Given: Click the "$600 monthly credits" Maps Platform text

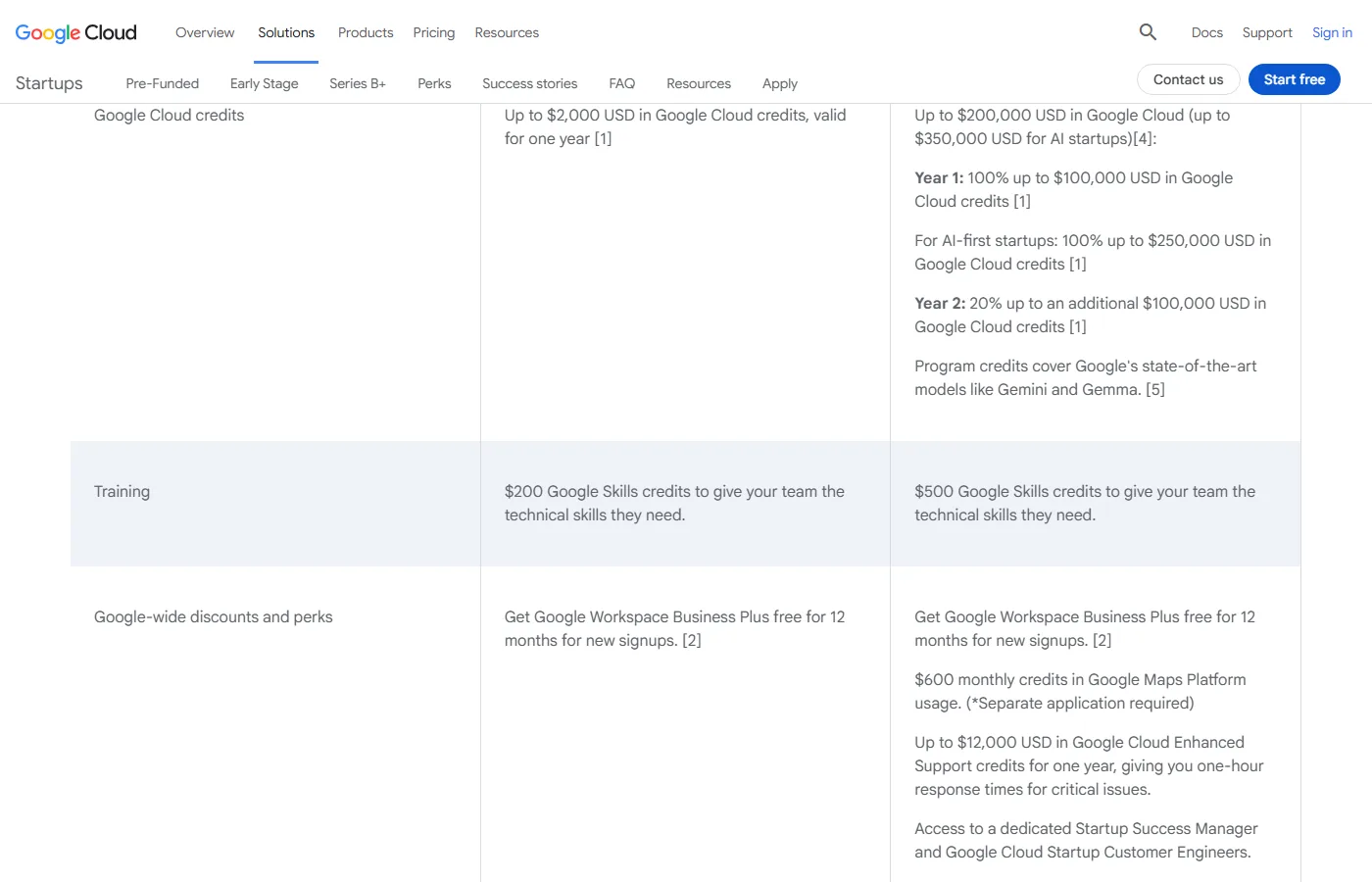Looking at the screenshot, I should tap(1081, 691).
